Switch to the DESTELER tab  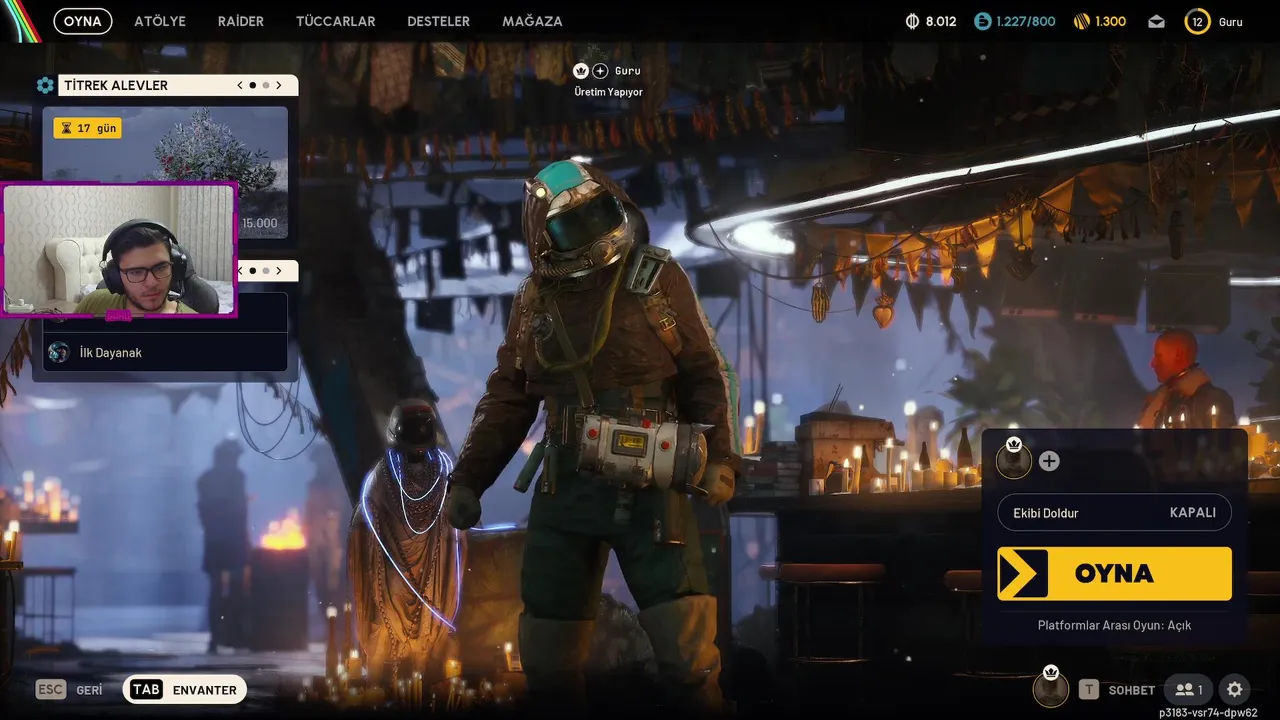pos(438,21)
